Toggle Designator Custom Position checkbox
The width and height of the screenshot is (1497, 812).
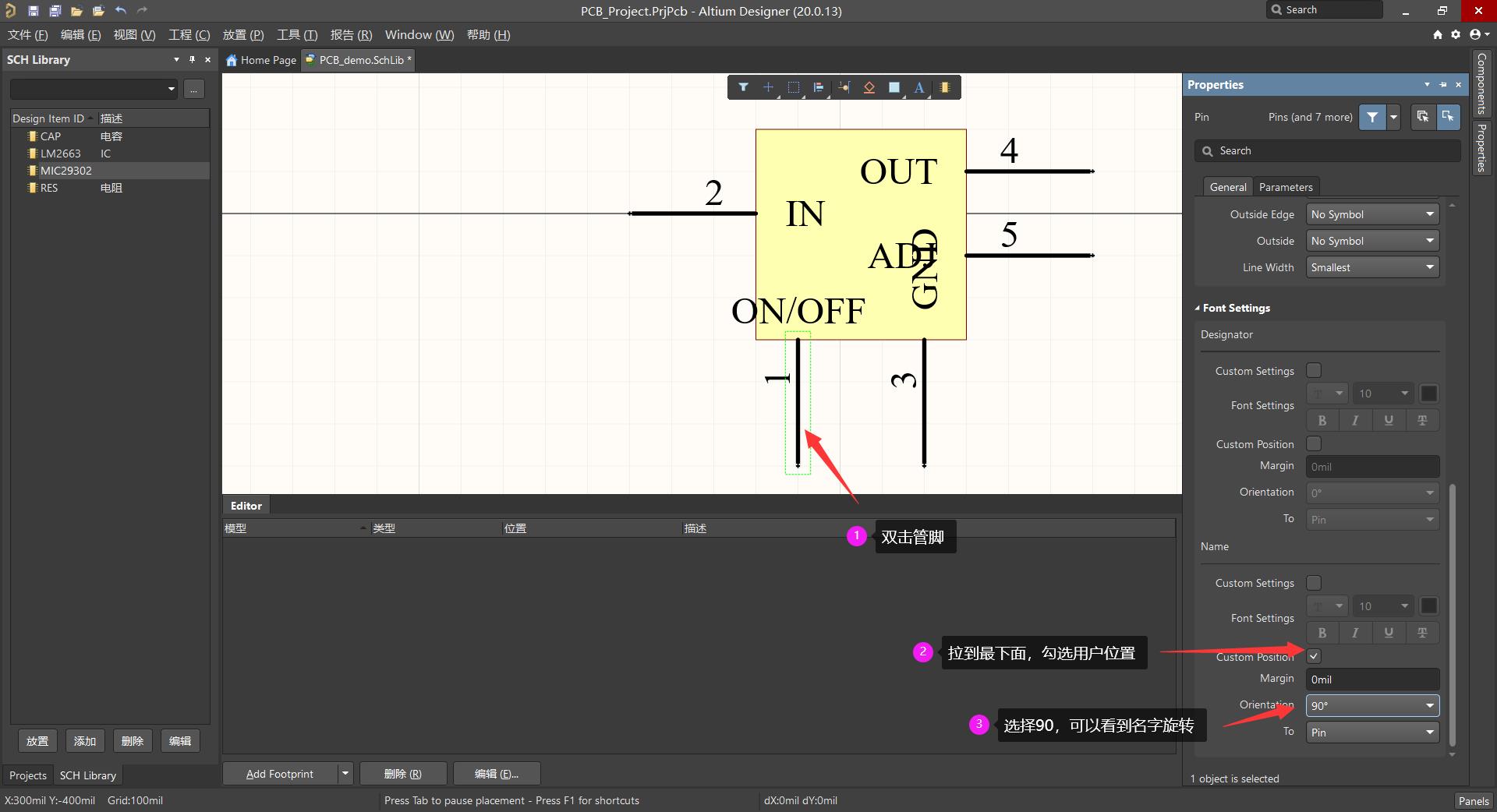coord(1314,443)
